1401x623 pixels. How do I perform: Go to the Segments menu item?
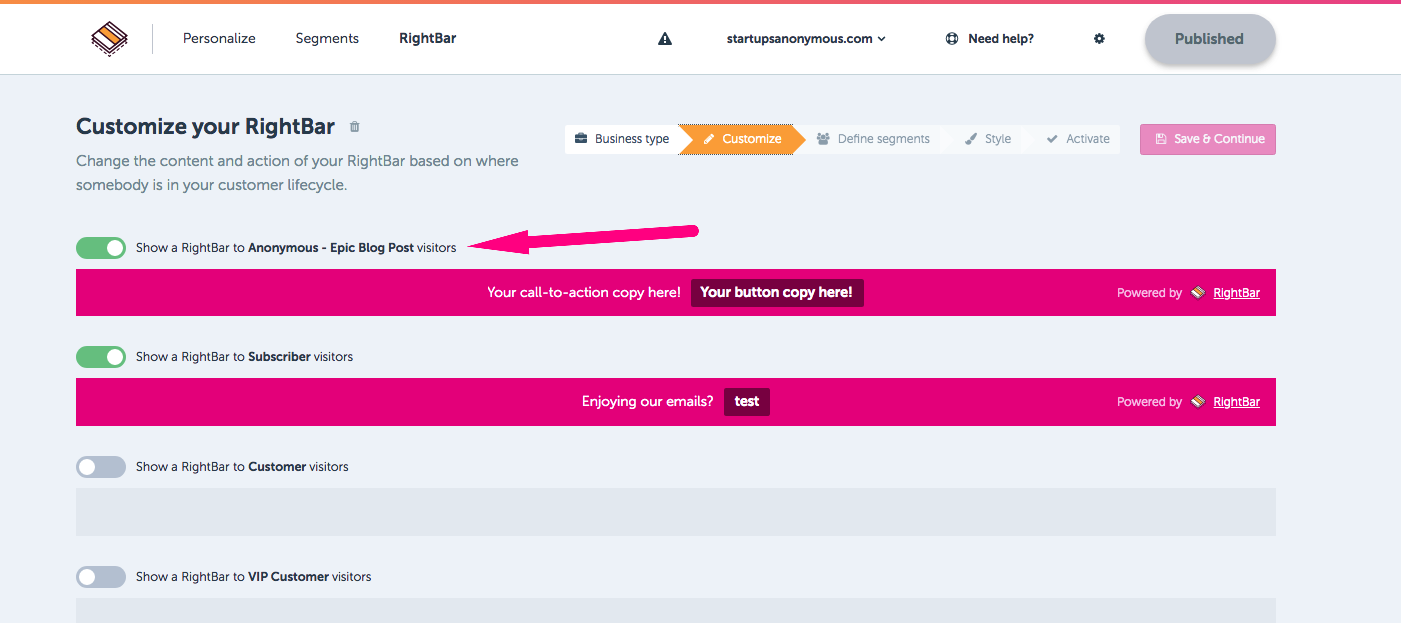[x=327, y=39]
